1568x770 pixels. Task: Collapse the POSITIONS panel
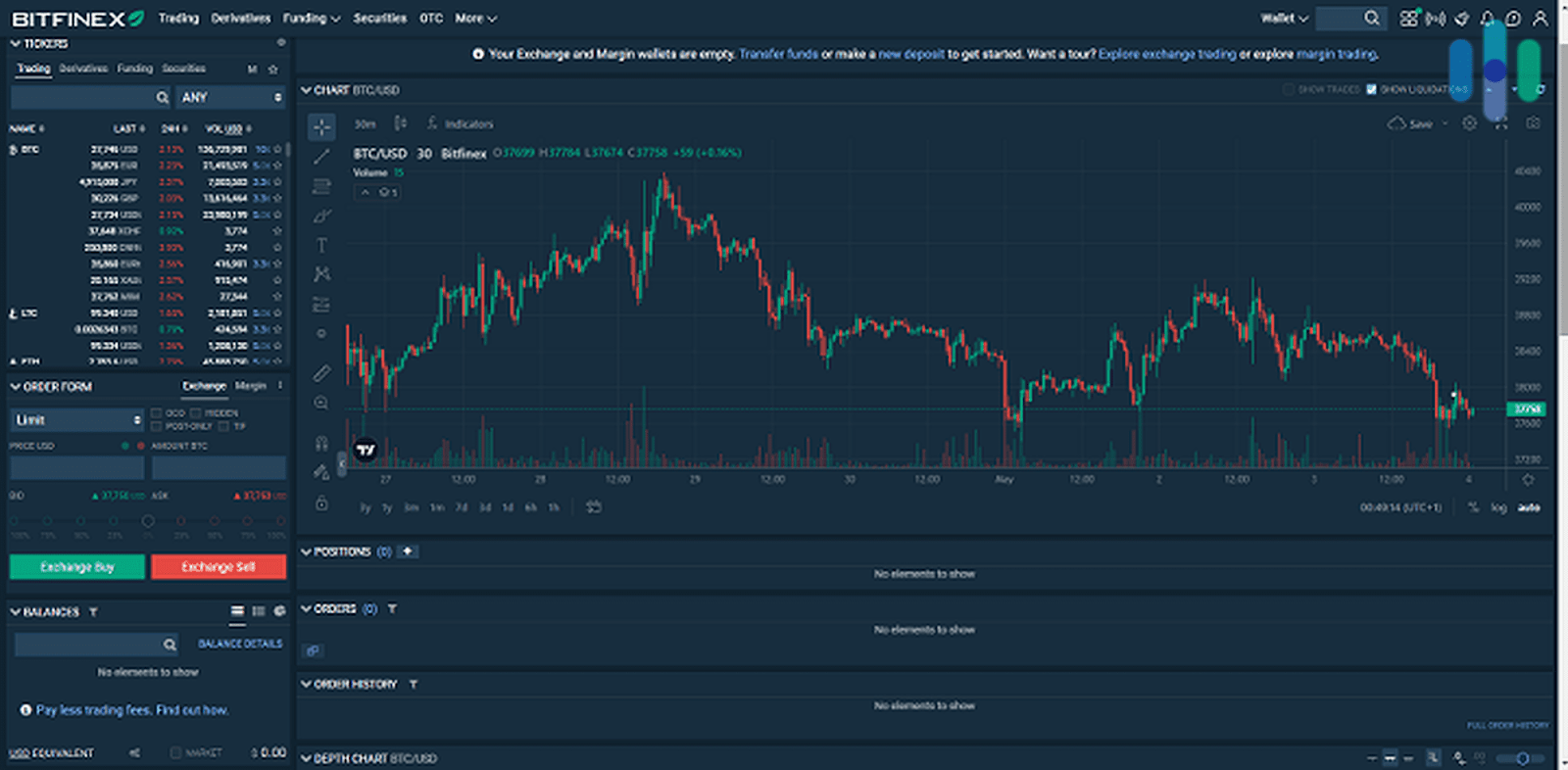pyautogui.click(x=306, y=552)
